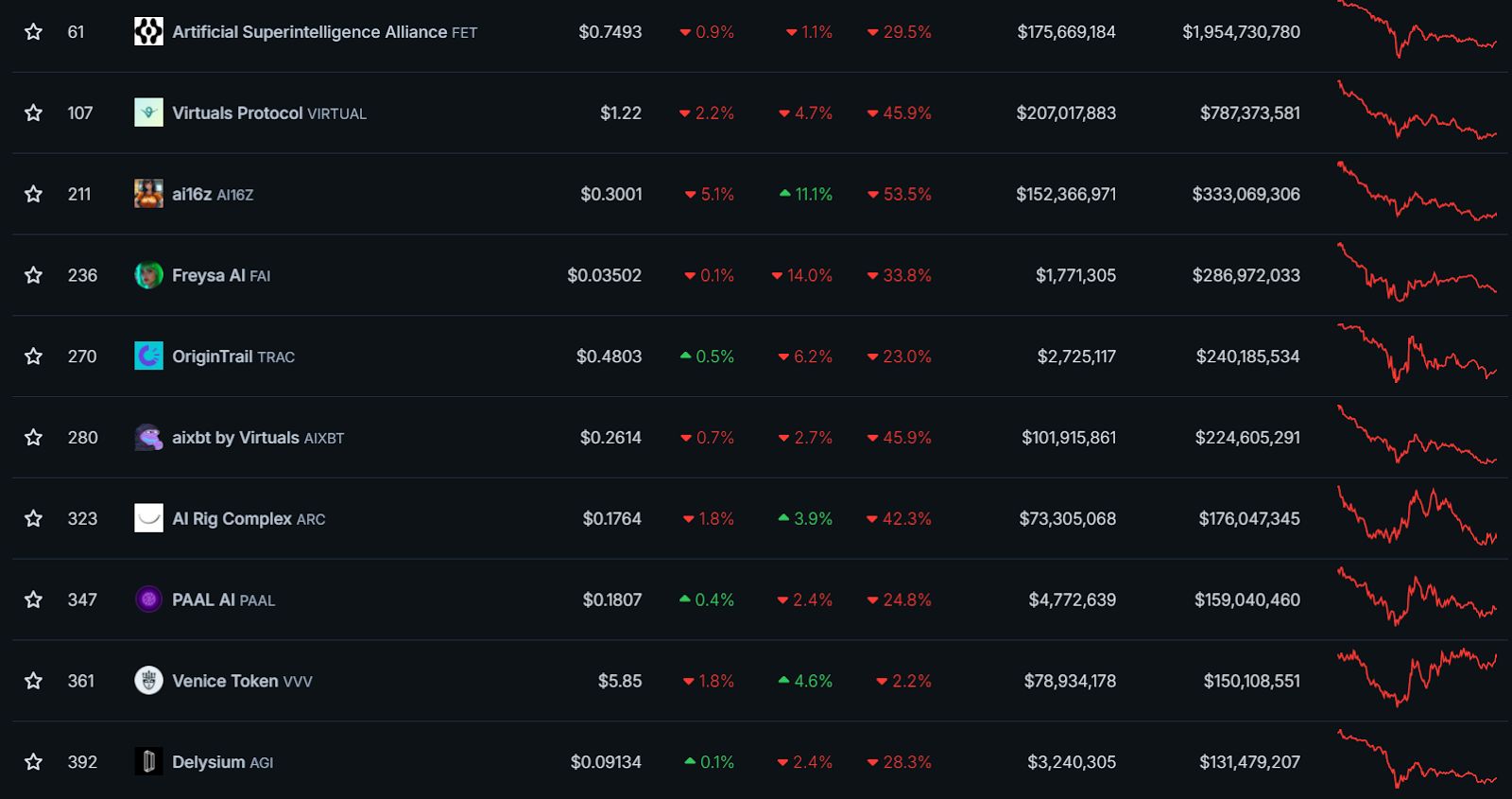
Task: Toggle the favorite star for ai16z
Action: (33, 194)
